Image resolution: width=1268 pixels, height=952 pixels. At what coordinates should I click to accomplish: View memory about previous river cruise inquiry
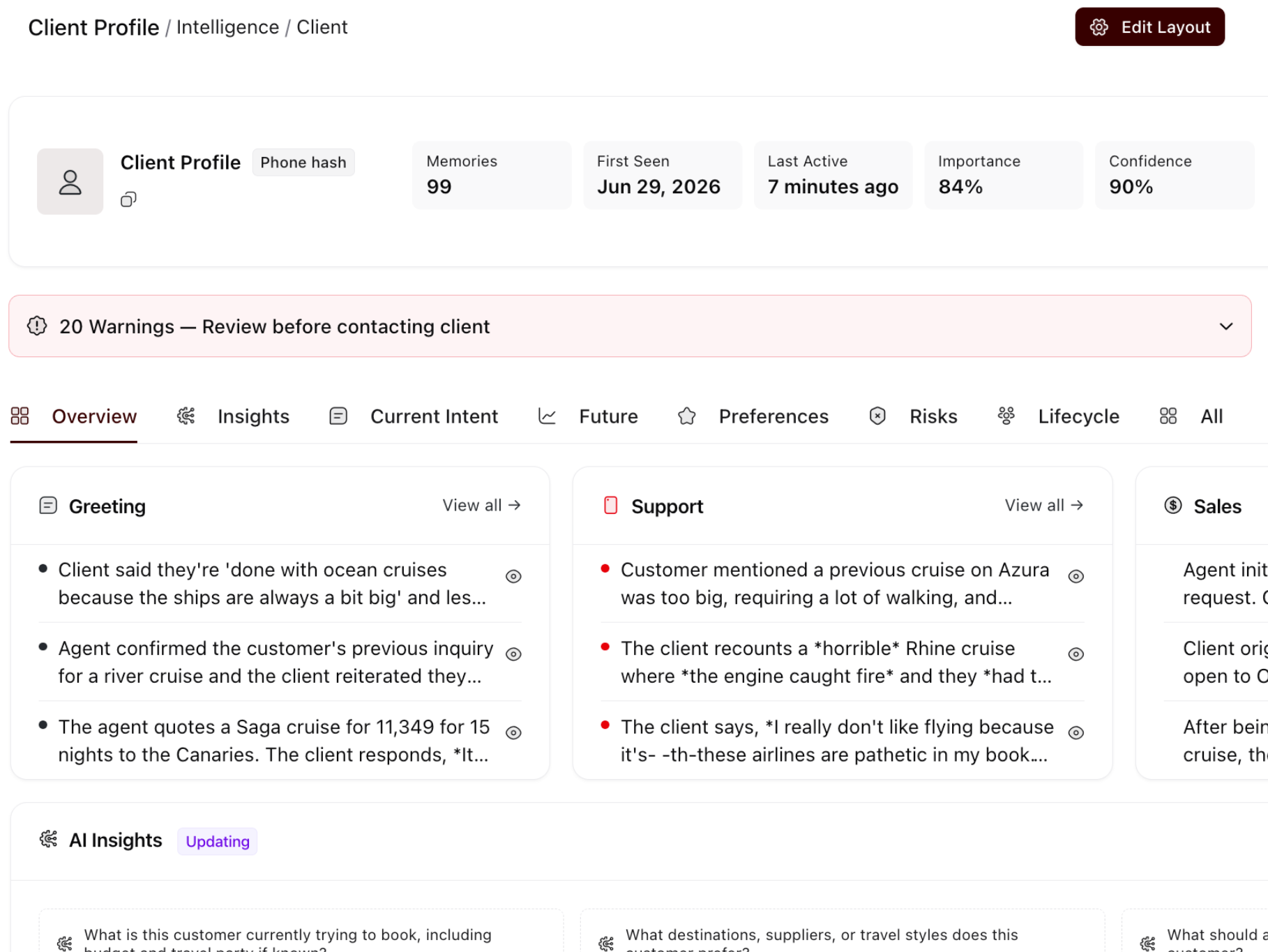(x=513, y=654)
